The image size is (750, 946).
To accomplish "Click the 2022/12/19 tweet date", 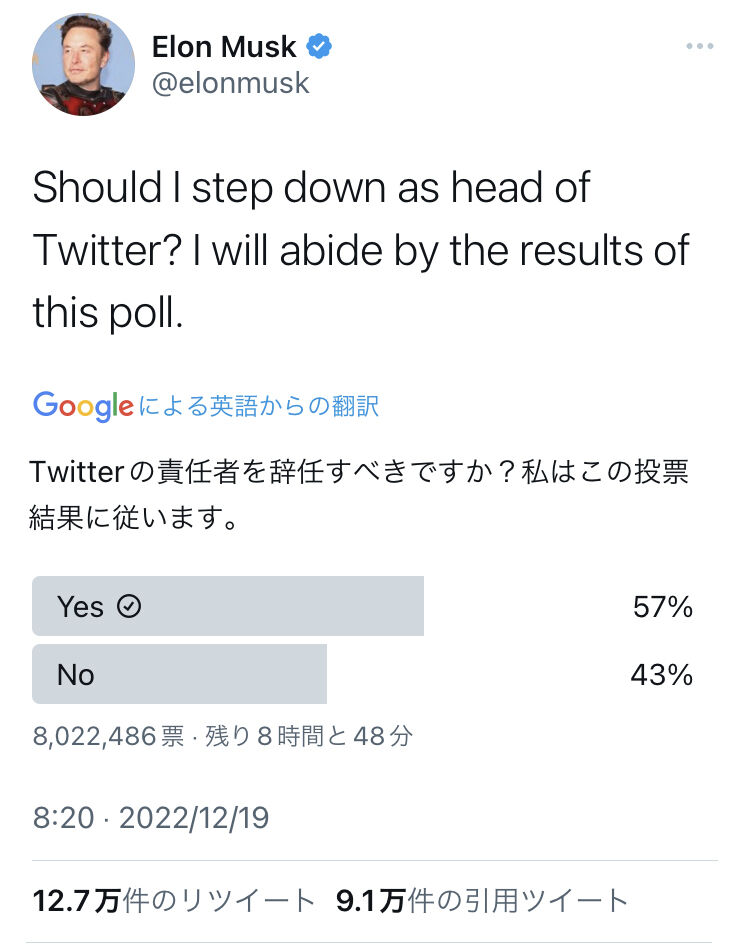I will [x=194, y=818].
